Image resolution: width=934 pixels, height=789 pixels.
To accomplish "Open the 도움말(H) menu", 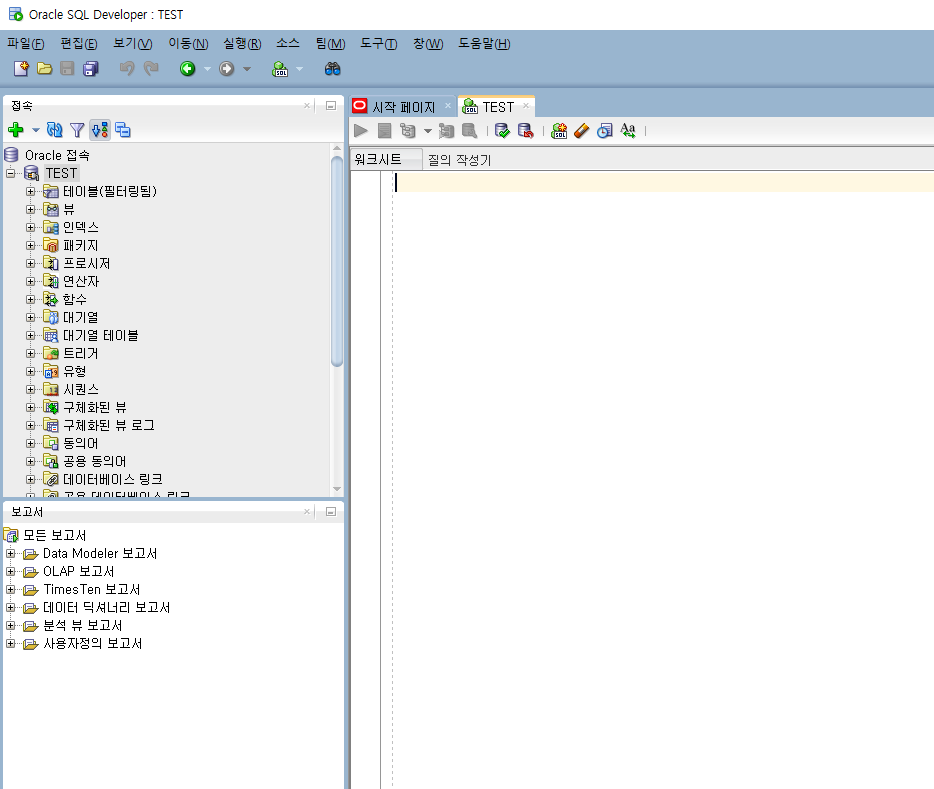I will click(x=484, y=43).
